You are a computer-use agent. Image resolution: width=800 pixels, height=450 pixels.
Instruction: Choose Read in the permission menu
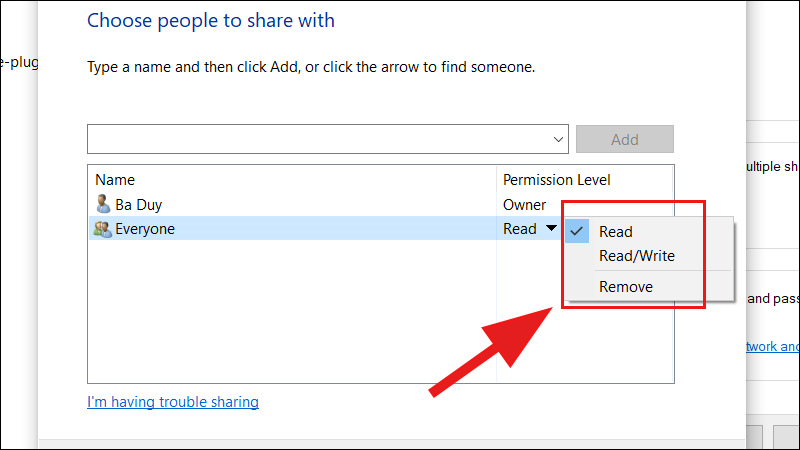coord(616,231)
